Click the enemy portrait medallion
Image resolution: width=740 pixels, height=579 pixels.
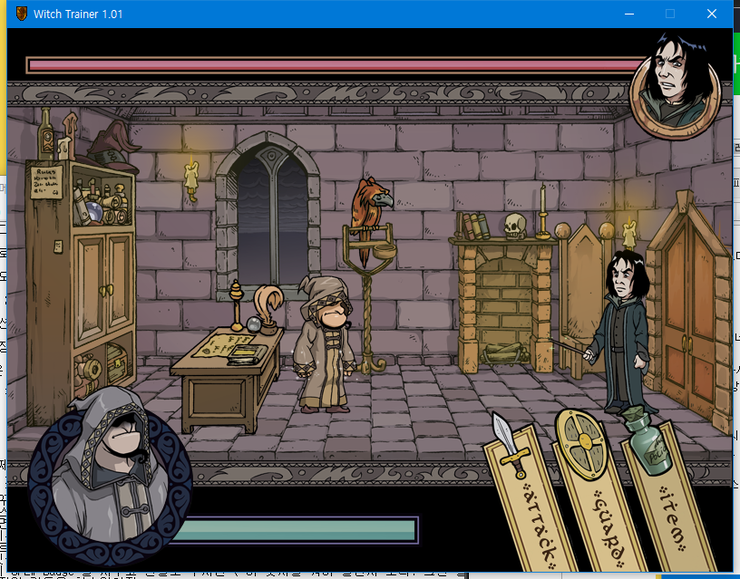click(676, 86)
